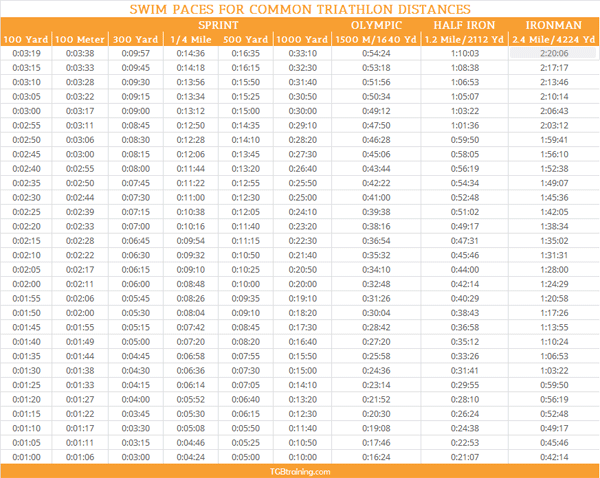Open the TGBtraining.com footer link
600x478 pixels.
[300, 471]
